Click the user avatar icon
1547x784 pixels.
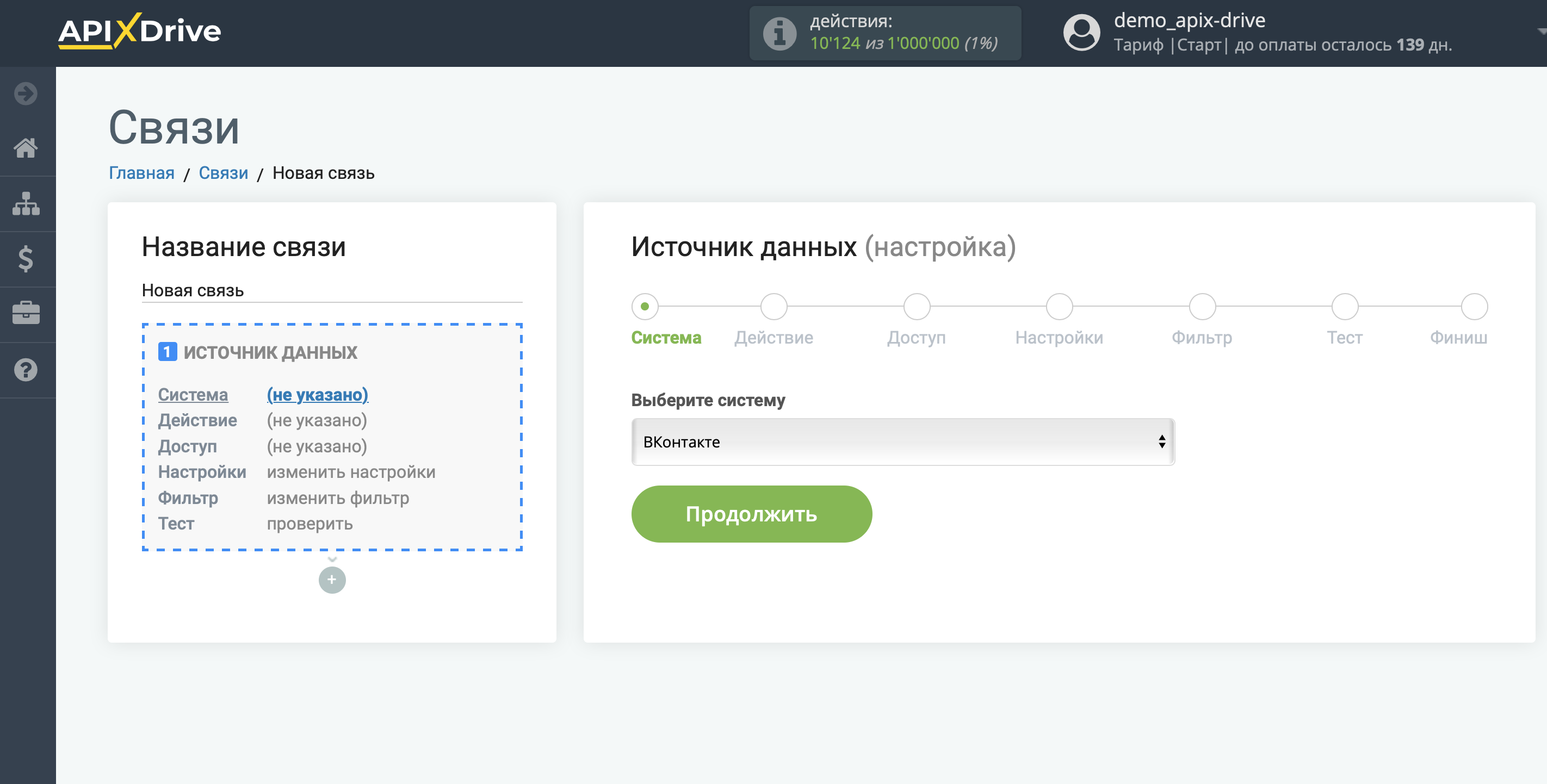[x=1081, y=33]
